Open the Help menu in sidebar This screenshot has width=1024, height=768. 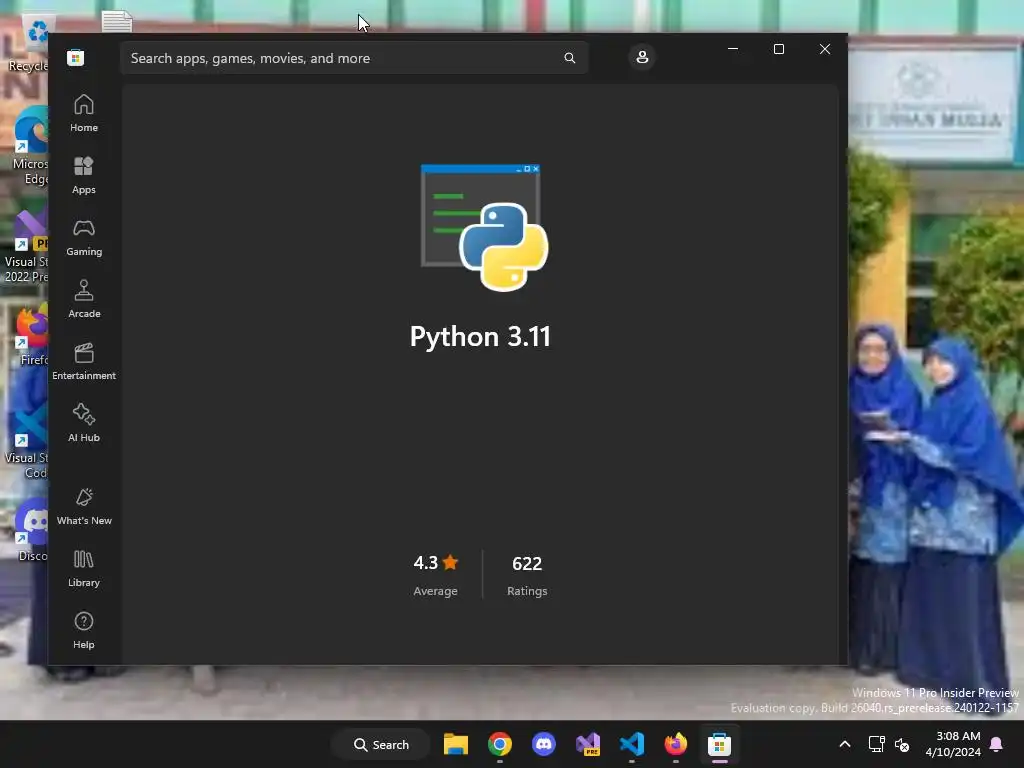84,630
